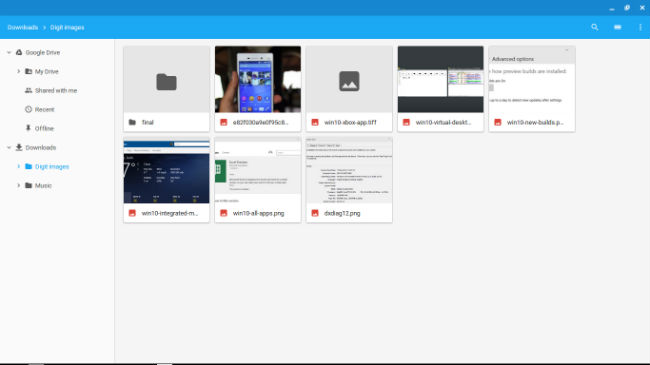The width and height of the screenshot is (650, 365).
Task: Click the win10-integrated-m file name
Action: pyautogui.click(x=170, y=213)
